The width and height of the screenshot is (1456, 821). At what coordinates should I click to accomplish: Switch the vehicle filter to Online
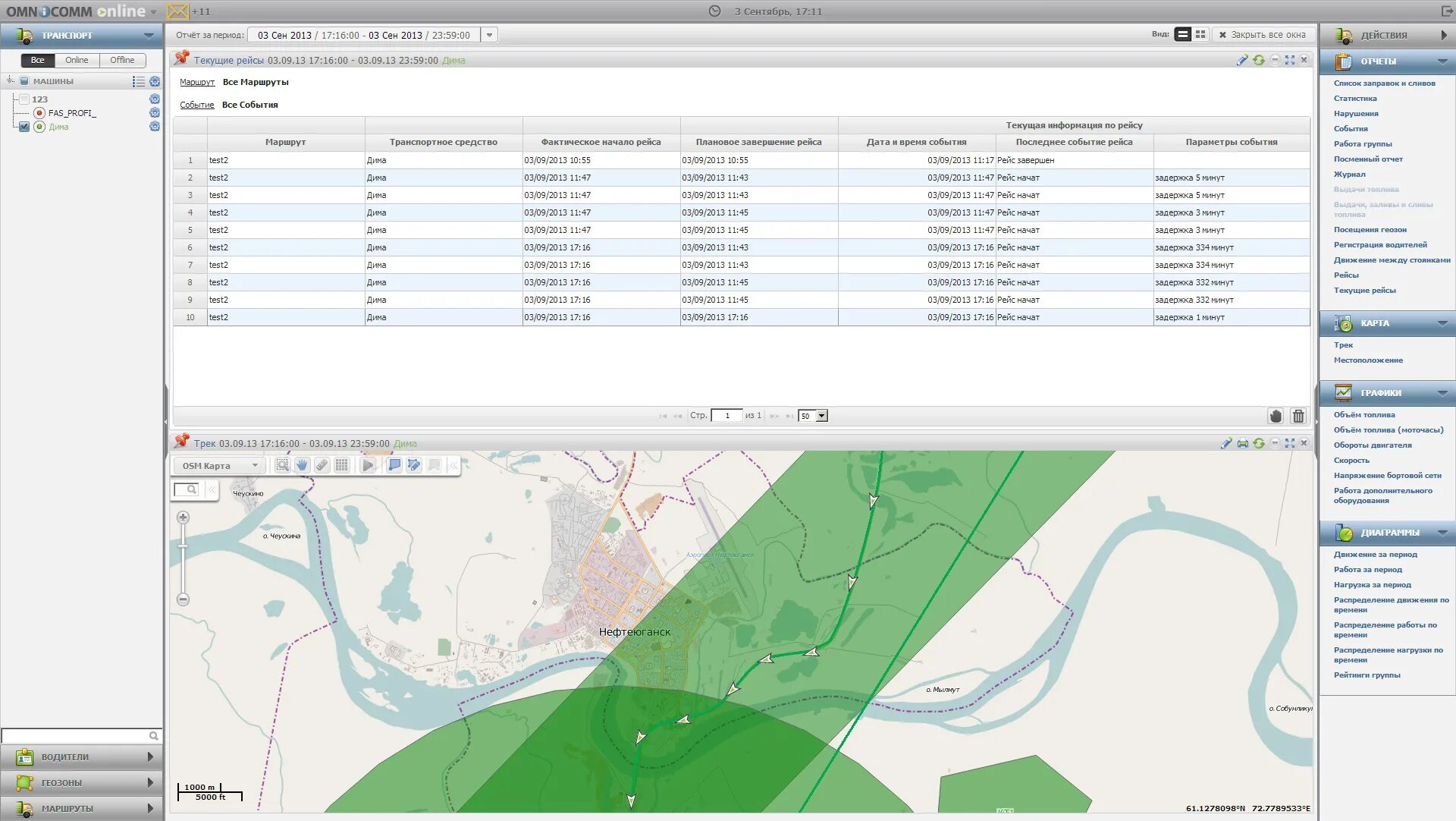(77, 60)
